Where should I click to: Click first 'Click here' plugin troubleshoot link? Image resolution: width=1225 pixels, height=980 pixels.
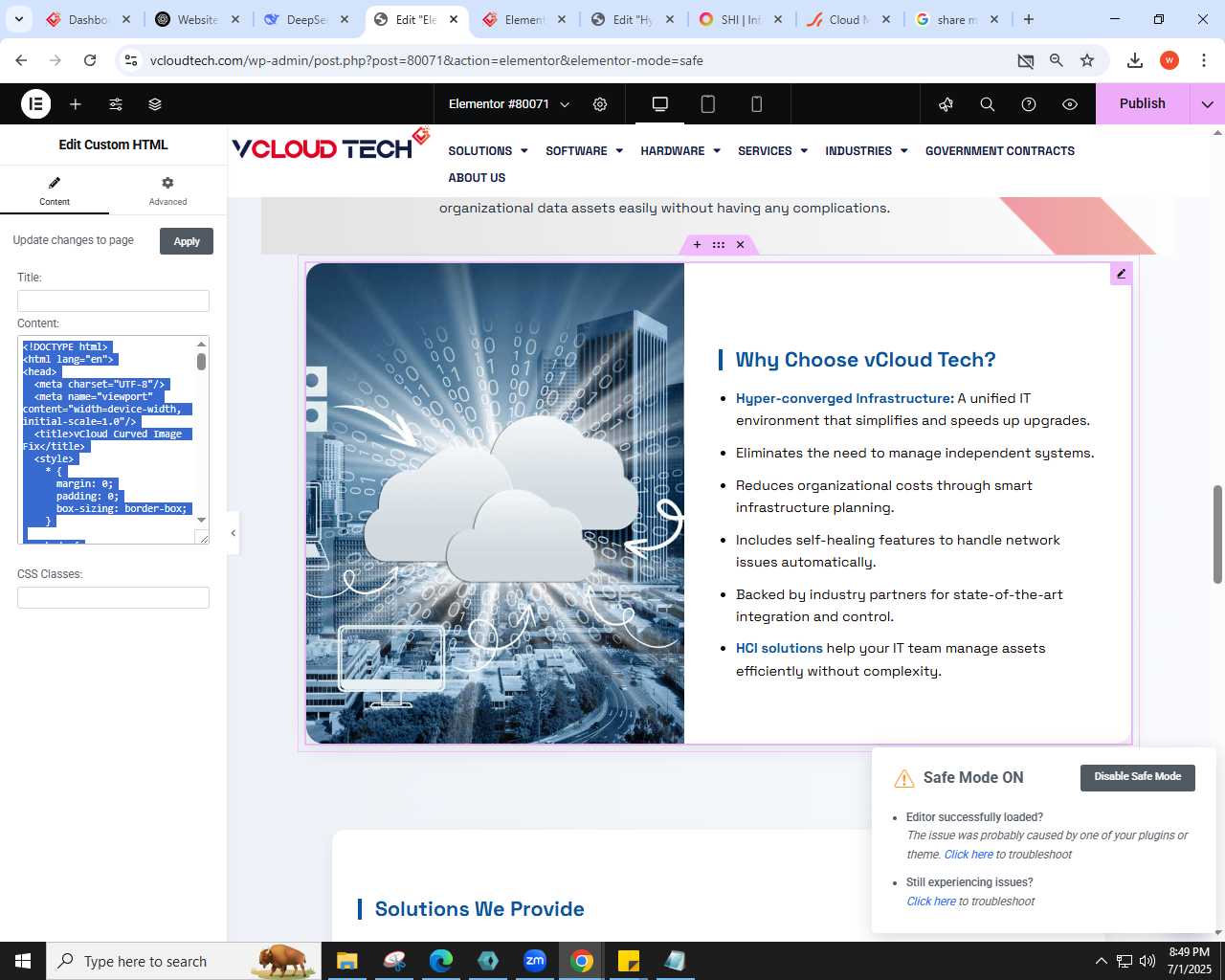969,855
